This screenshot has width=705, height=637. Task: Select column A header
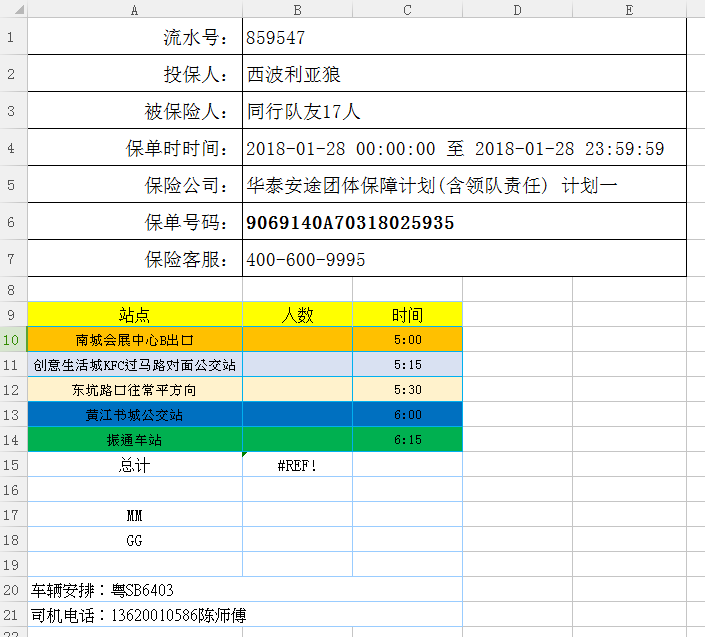134,9
